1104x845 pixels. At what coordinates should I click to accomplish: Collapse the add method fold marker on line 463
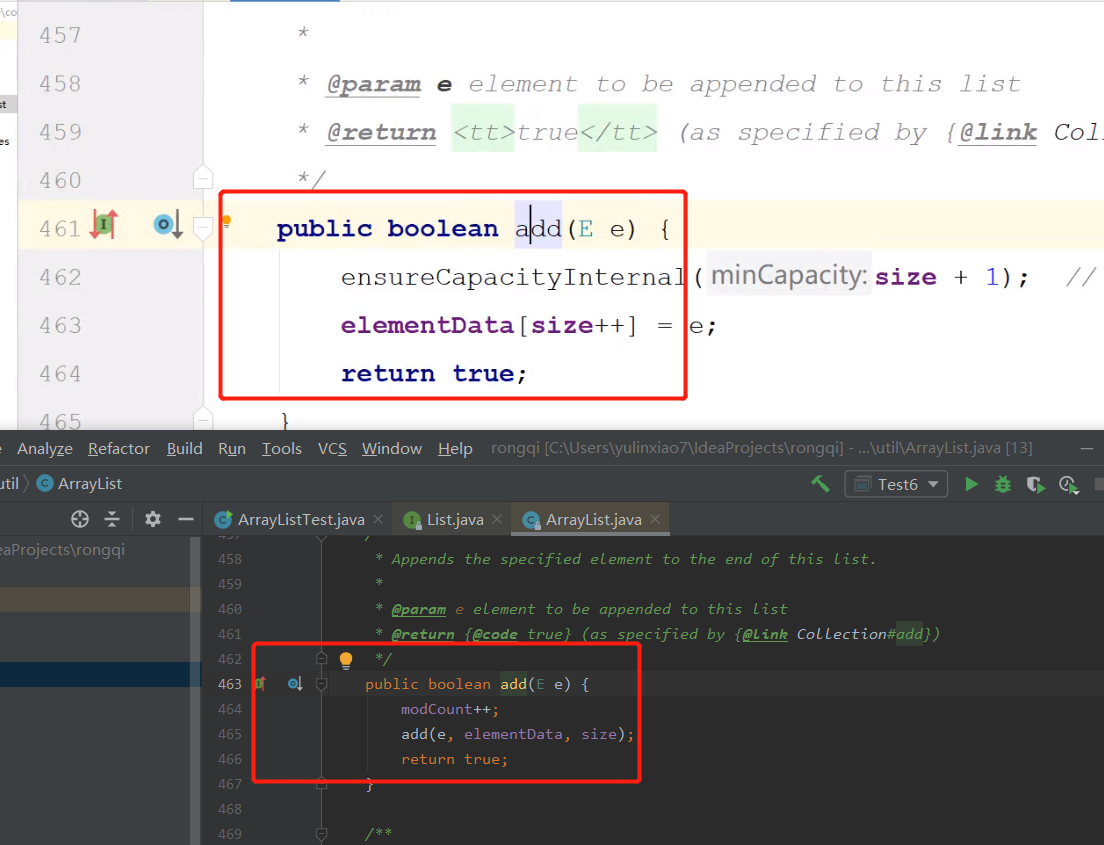tap(322, 684)
